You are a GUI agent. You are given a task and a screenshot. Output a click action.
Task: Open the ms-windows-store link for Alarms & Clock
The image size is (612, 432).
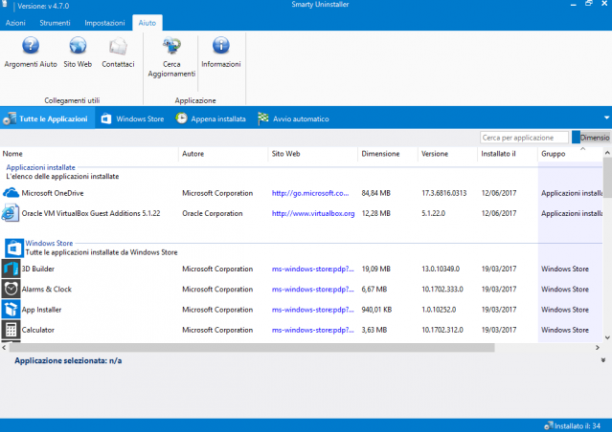[313, 289]
